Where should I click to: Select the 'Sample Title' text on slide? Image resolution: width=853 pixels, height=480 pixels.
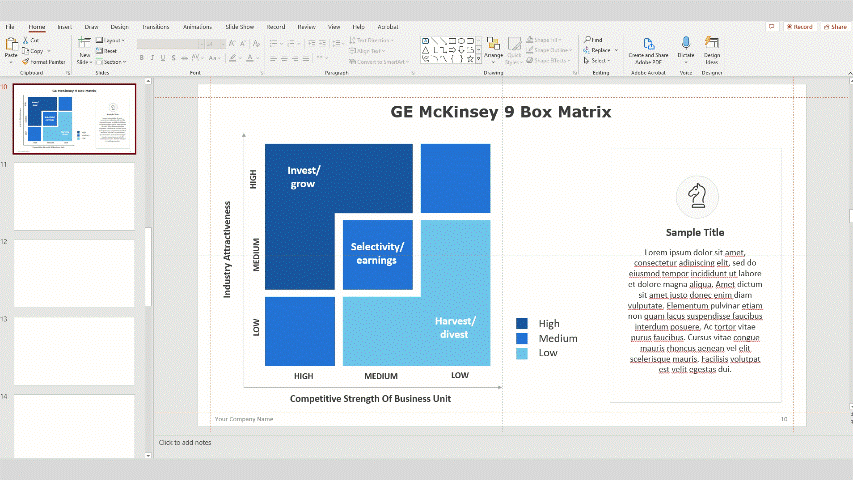click(x=695, y=232)
